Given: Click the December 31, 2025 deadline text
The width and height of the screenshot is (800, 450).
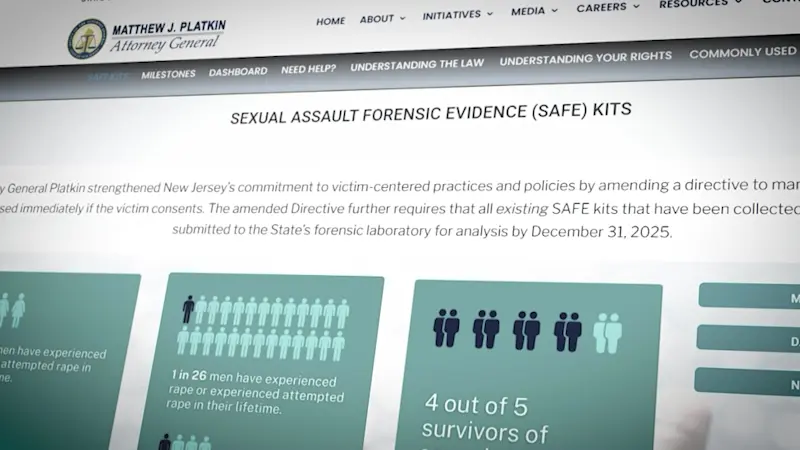Looking at the screenshot, I should pos(601,232).
